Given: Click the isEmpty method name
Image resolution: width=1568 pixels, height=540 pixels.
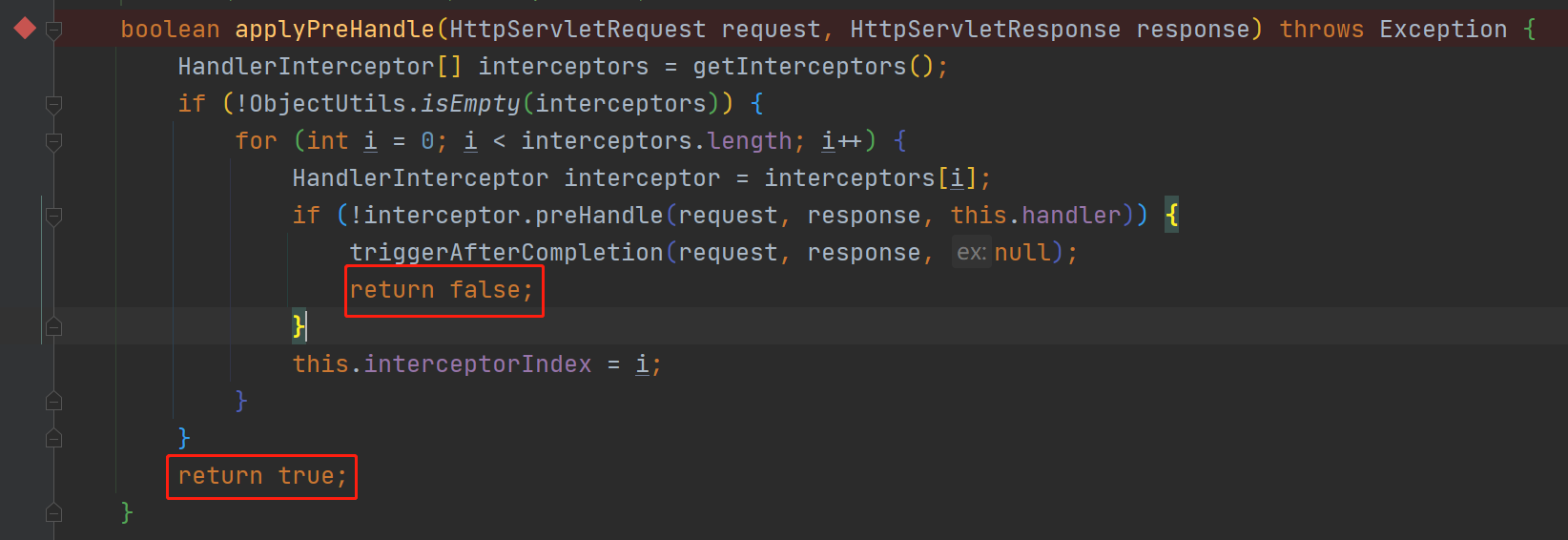Looking at the screenshot, I should [x=470, y=103].
